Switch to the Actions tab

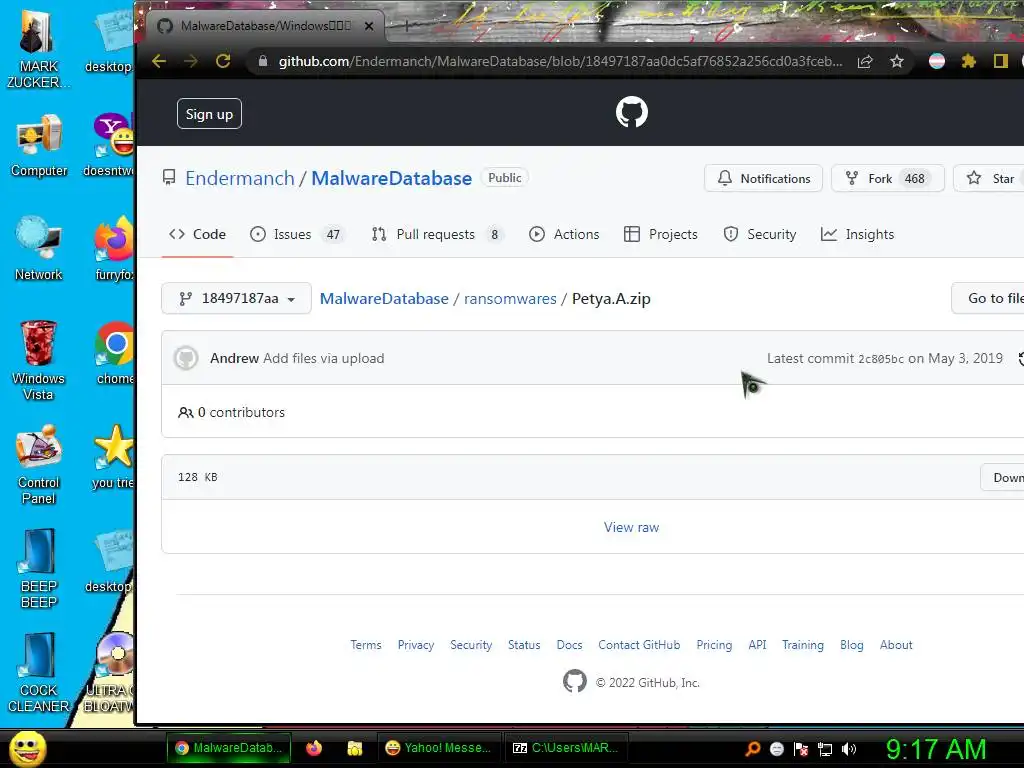(x=564, y=234)
